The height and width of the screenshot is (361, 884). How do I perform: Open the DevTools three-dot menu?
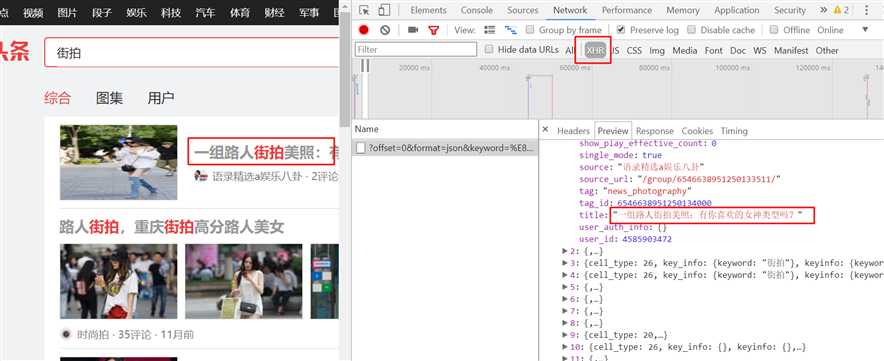tap(867, 10)
